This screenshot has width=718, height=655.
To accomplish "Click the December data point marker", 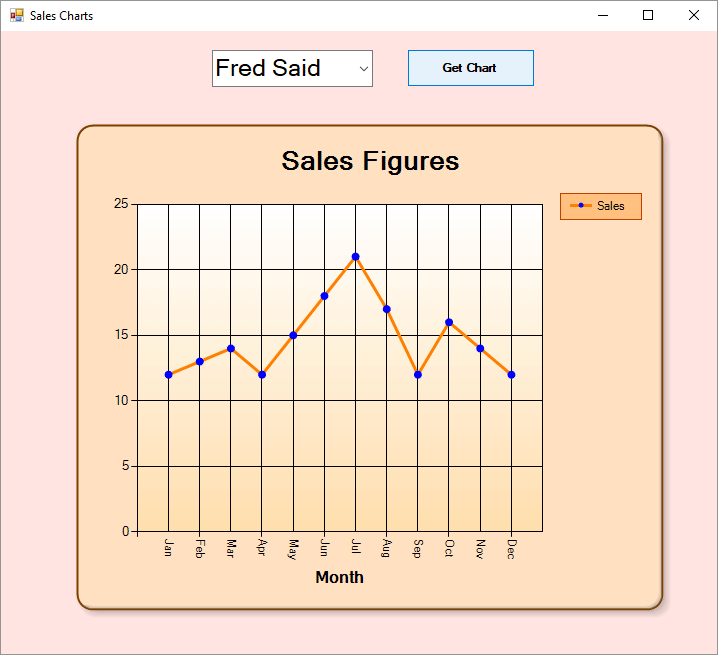I will (x=511, y=375).
